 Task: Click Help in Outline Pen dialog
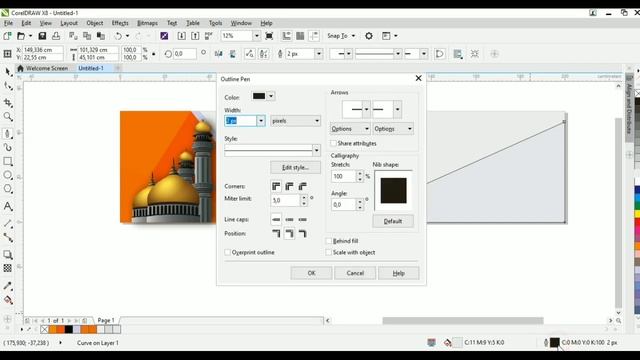pyautogui.click(x=398, y=273)
